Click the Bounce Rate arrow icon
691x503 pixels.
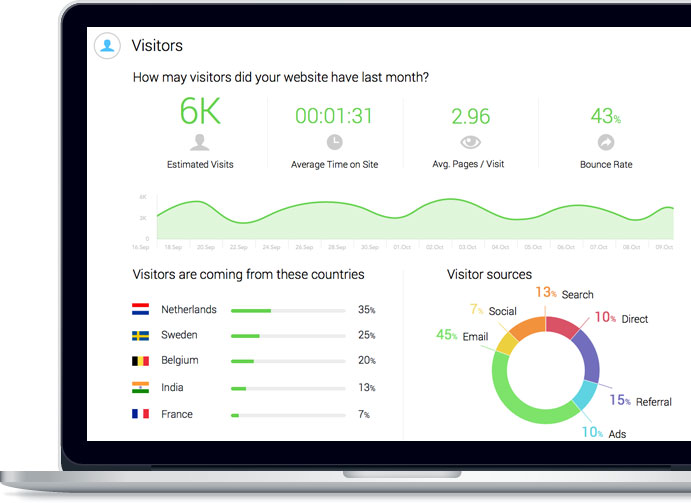(x=606, y=142)
